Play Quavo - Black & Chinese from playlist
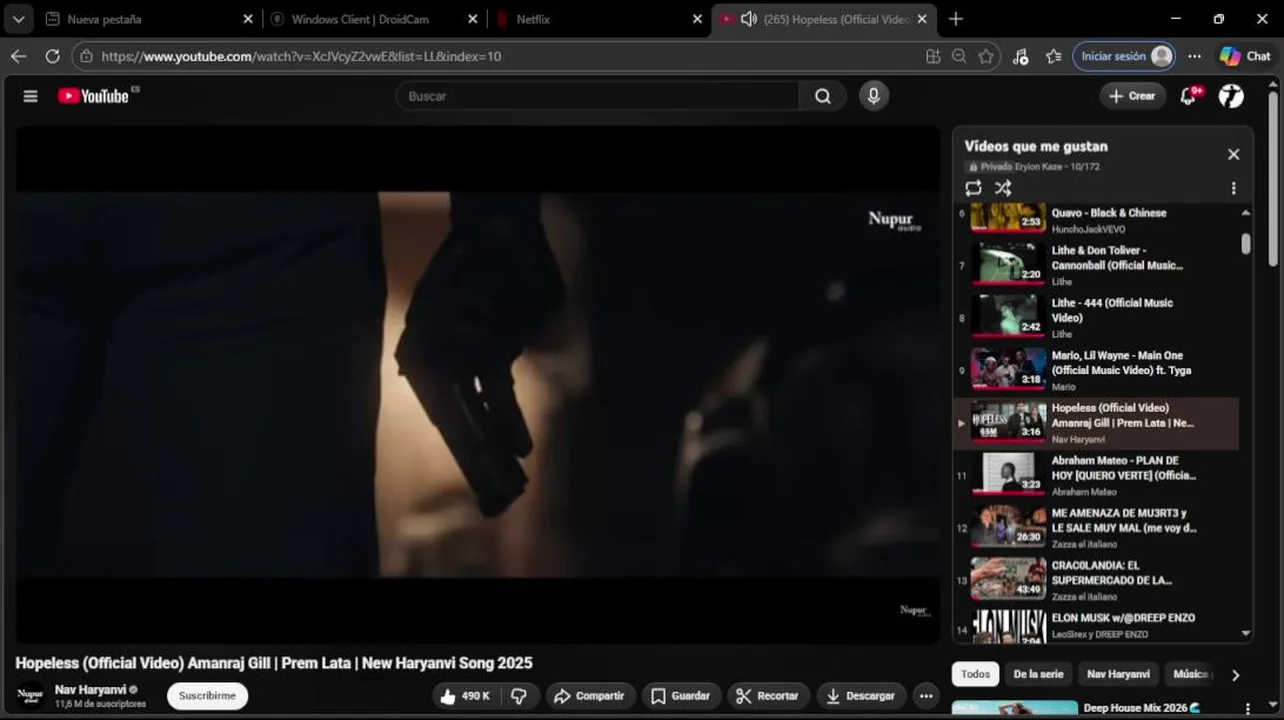 (x=1096, y=217)
